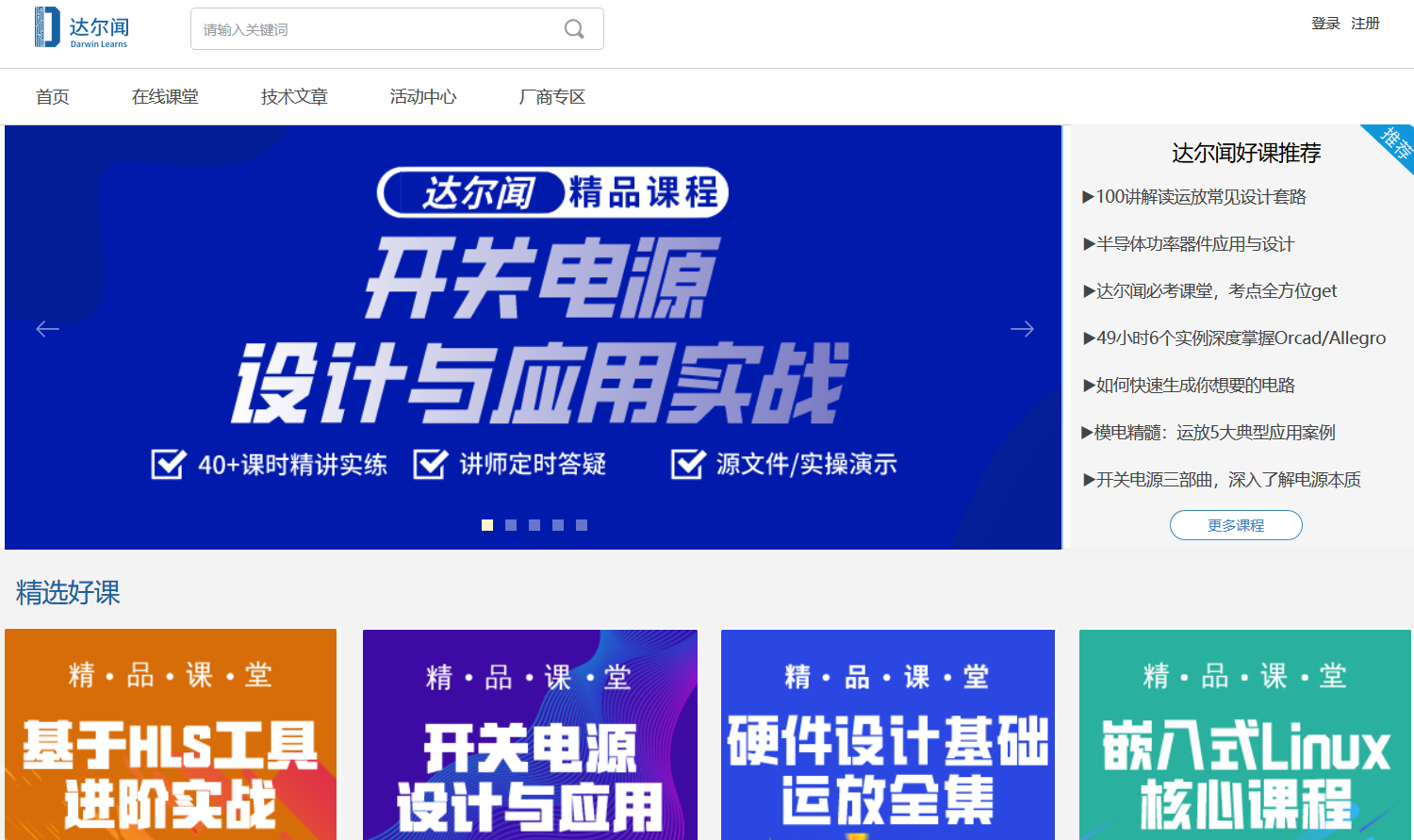The height and width of the screenshot is (840, 1414).
Task: Select the fourth carousel indicator dot
Action: pyautogui.click(x=558, y=525)
